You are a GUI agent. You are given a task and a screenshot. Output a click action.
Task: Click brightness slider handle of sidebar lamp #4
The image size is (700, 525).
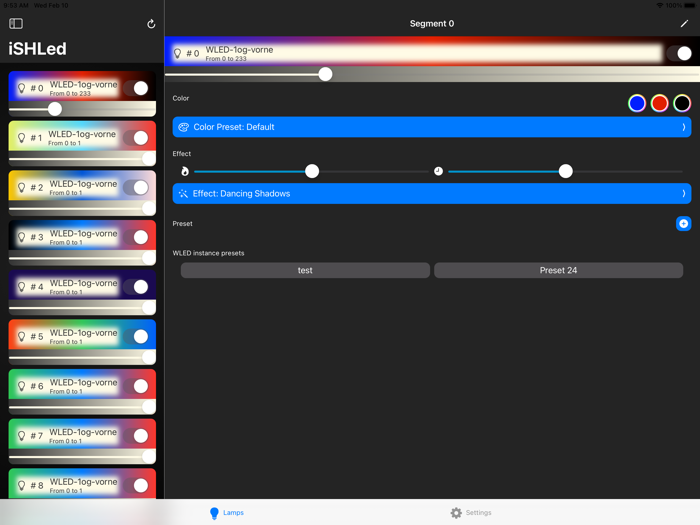pos(149,307)
